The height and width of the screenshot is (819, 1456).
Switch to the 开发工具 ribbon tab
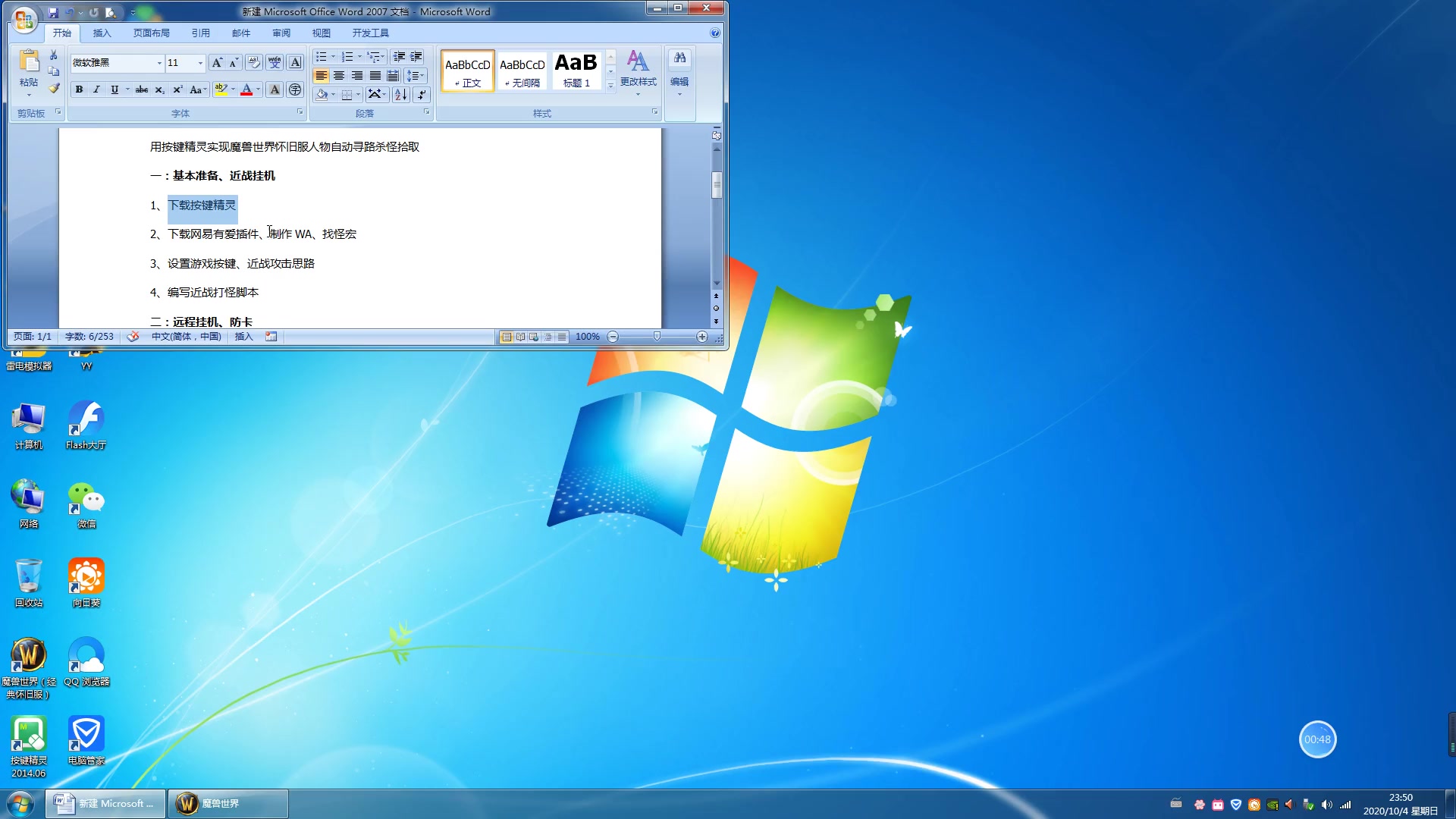pyautogui.click(x=370, y=33)
